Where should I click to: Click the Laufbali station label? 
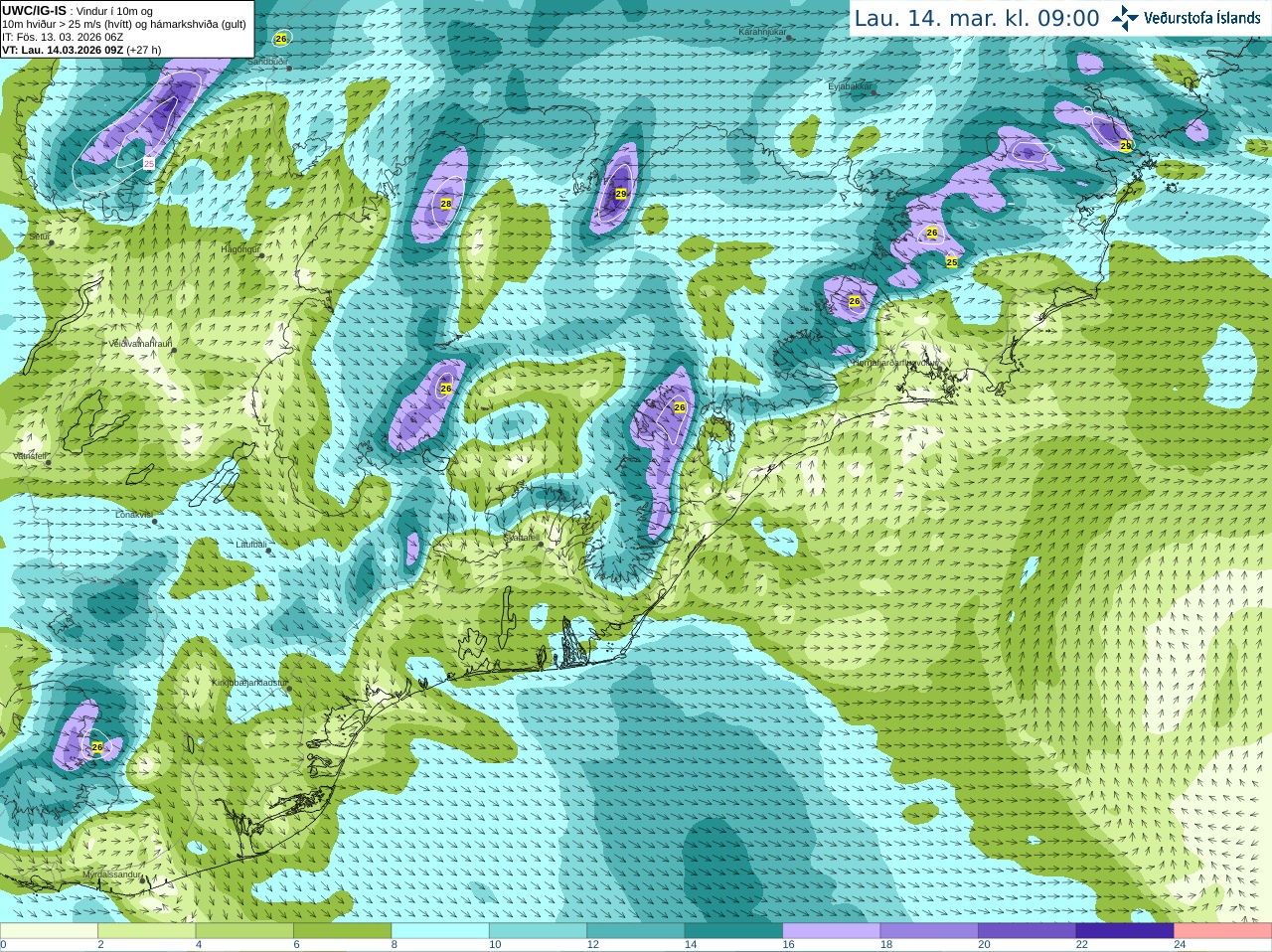tap(251, 545)
